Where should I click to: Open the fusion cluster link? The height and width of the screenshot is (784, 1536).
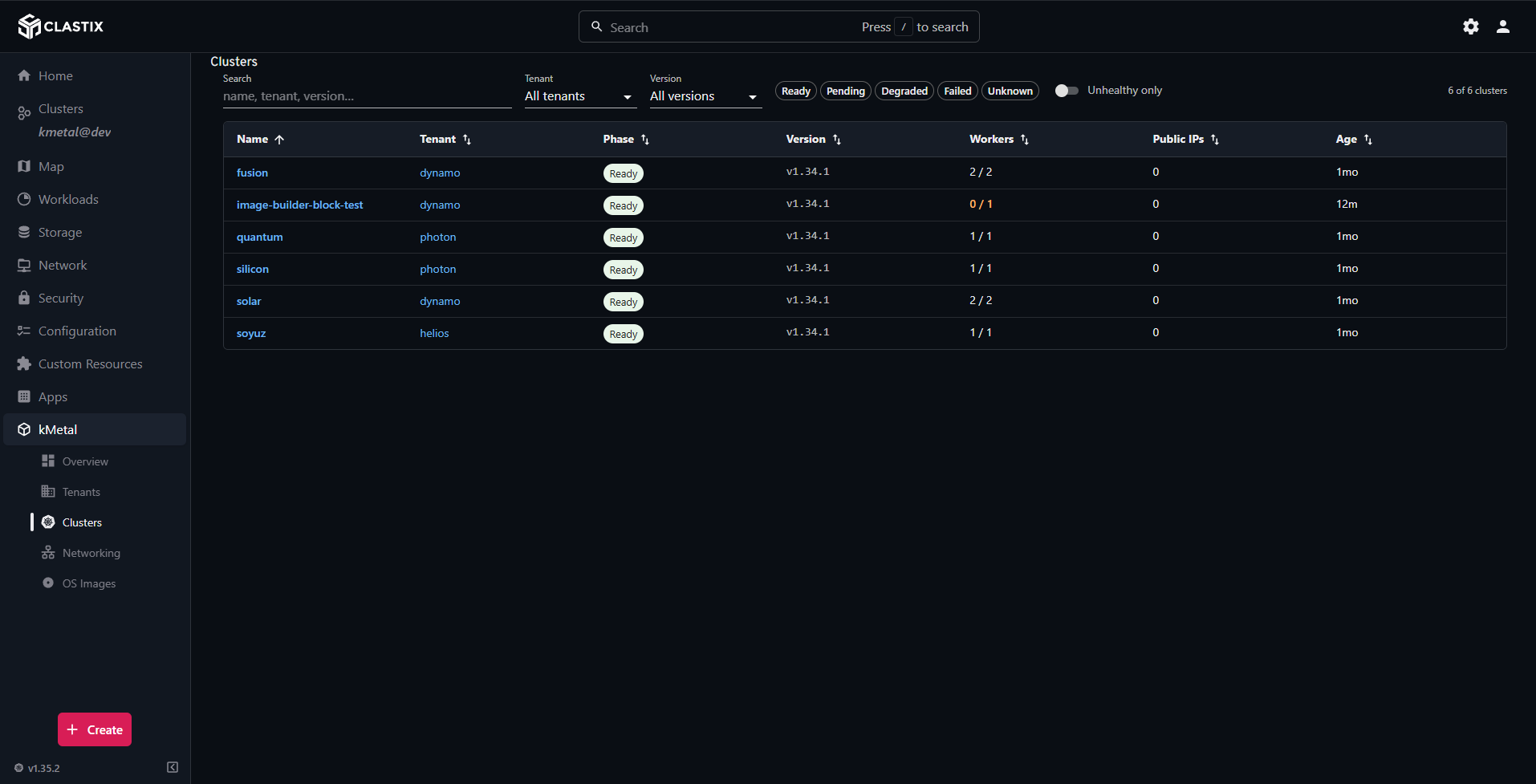pos(252,173)
